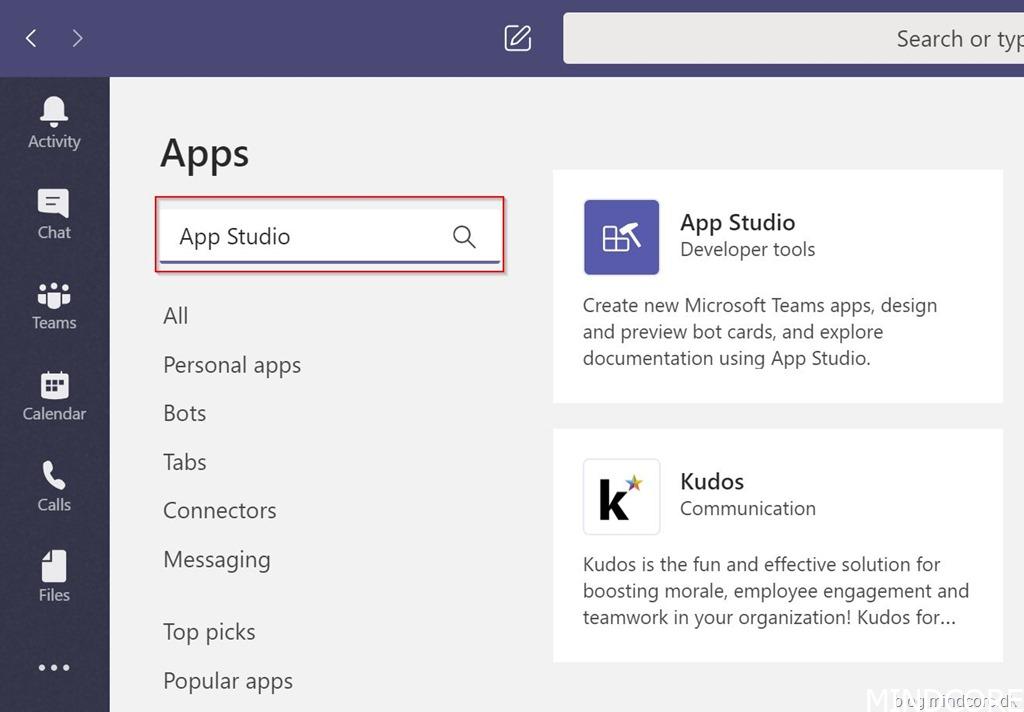Select the Personal apps category
This screenshot has height=712, width=1024.
pos(232,365)
